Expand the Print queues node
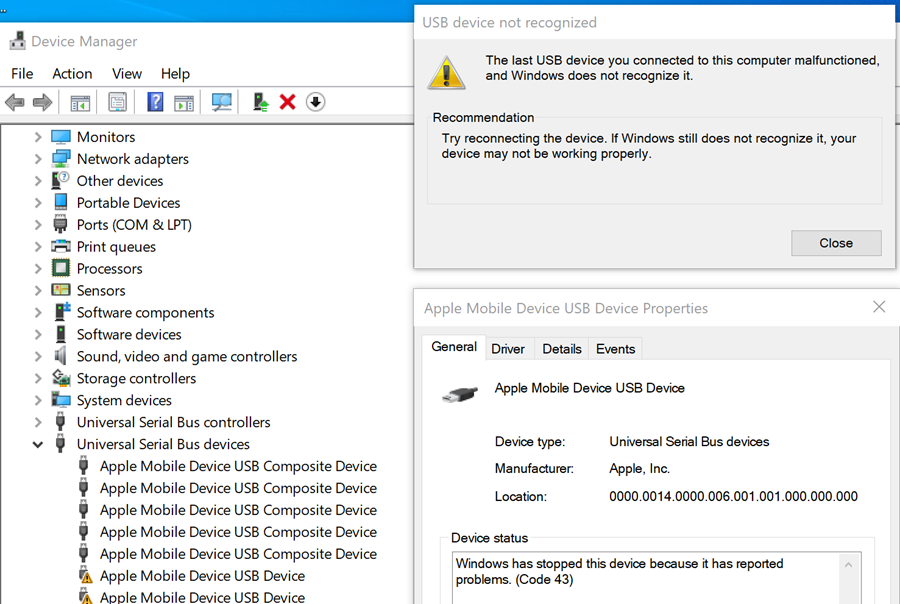Image resolution: width=900 pixels, height=604 pixels. 38,246
